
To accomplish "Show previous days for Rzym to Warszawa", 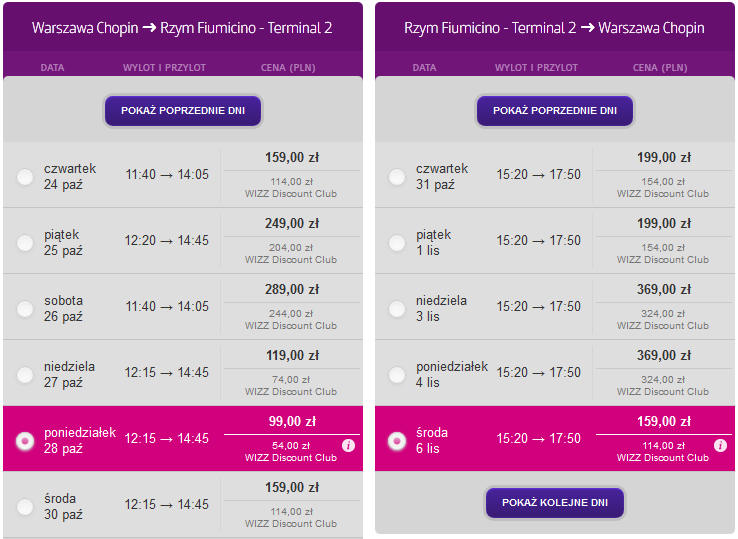I will (x=555, y=111).
